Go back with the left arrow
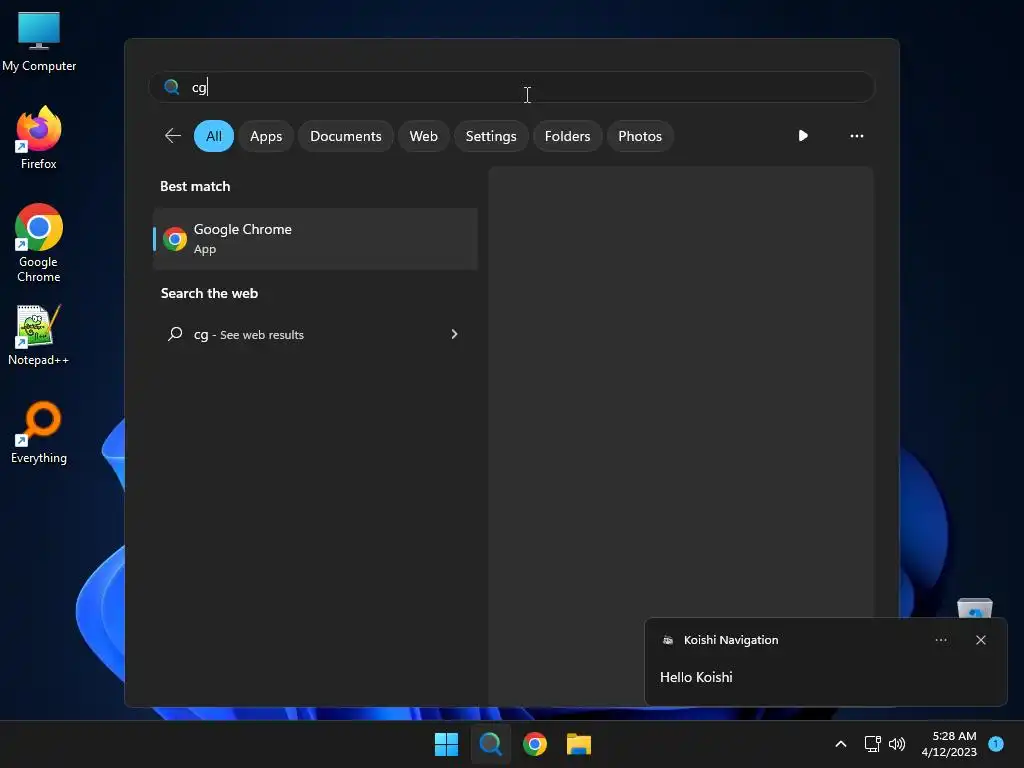Viewport: 1024px width, 768px height. pyautogui.click(x=172, y=136)
